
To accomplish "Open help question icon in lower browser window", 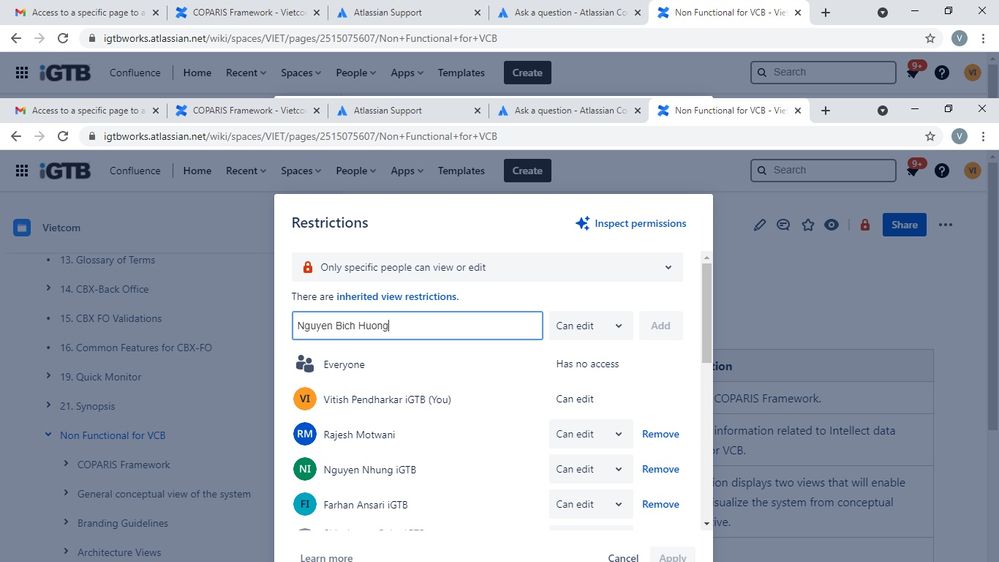I will click(942, 171).
